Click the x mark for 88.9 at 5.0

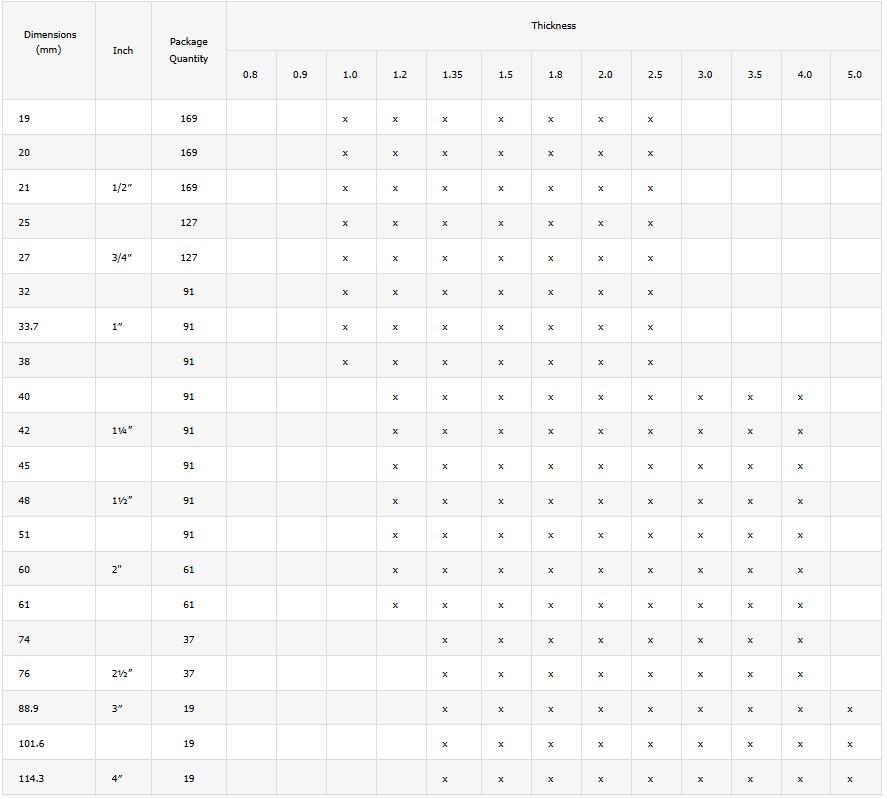point(850,709)
